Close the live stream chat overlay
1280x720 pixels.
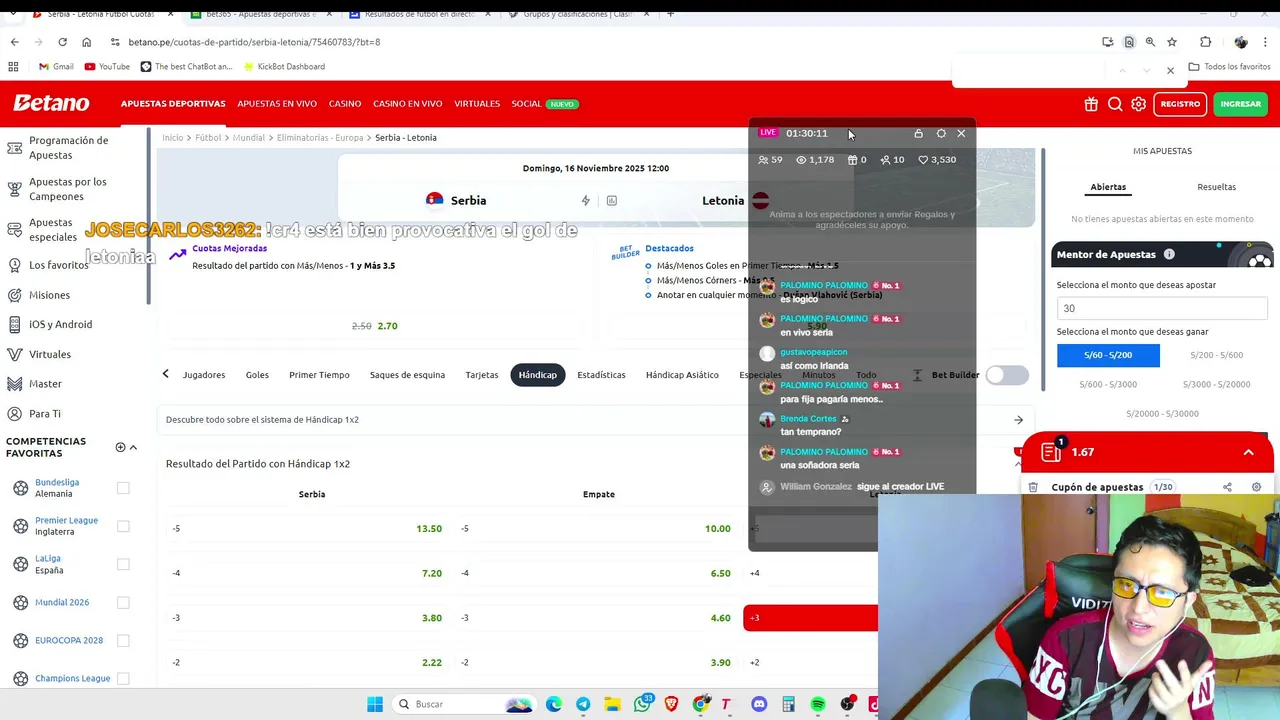click(962, 133)
